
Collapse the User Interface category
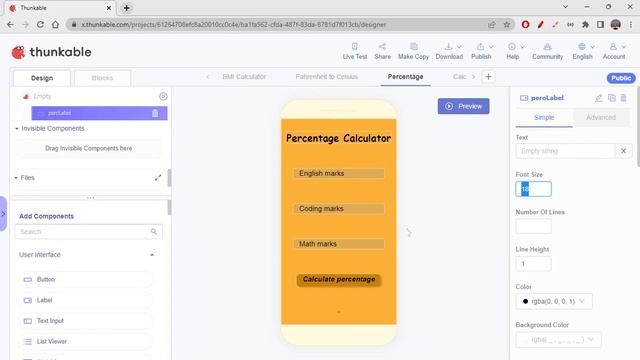pos(152,255)
